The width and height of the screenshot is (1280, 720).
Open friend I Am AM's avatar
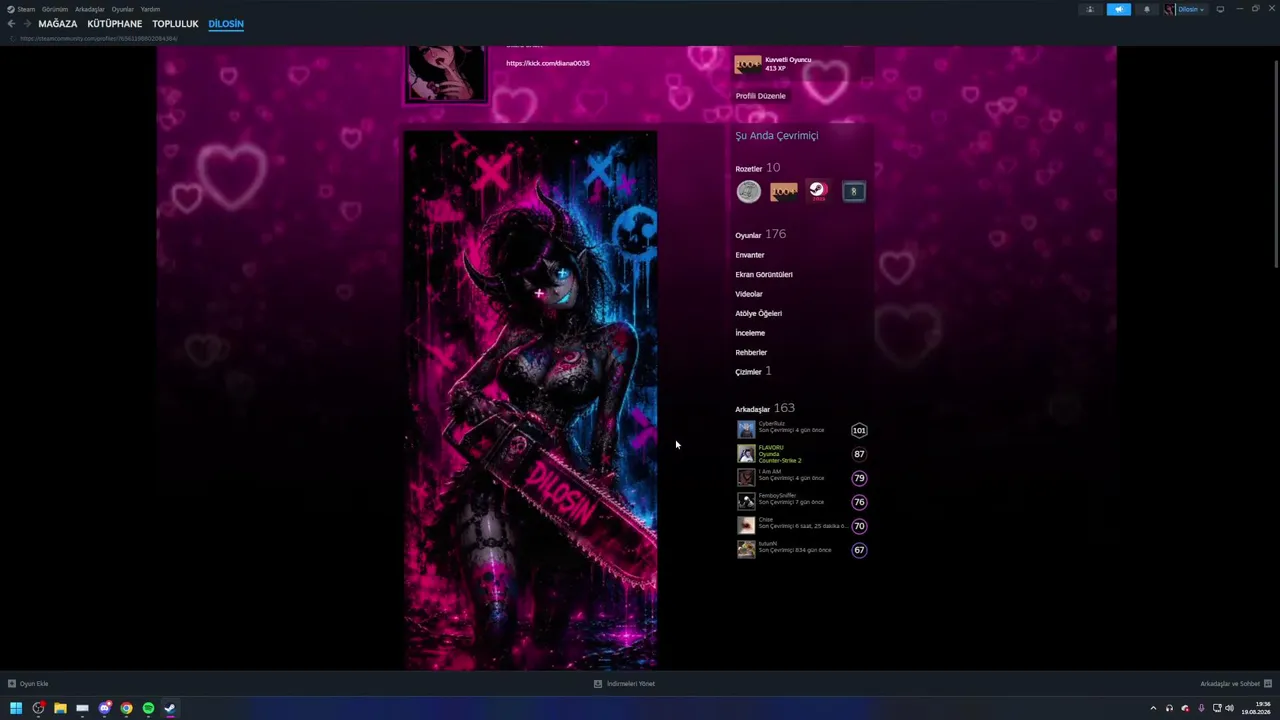(x=746, y=478)
